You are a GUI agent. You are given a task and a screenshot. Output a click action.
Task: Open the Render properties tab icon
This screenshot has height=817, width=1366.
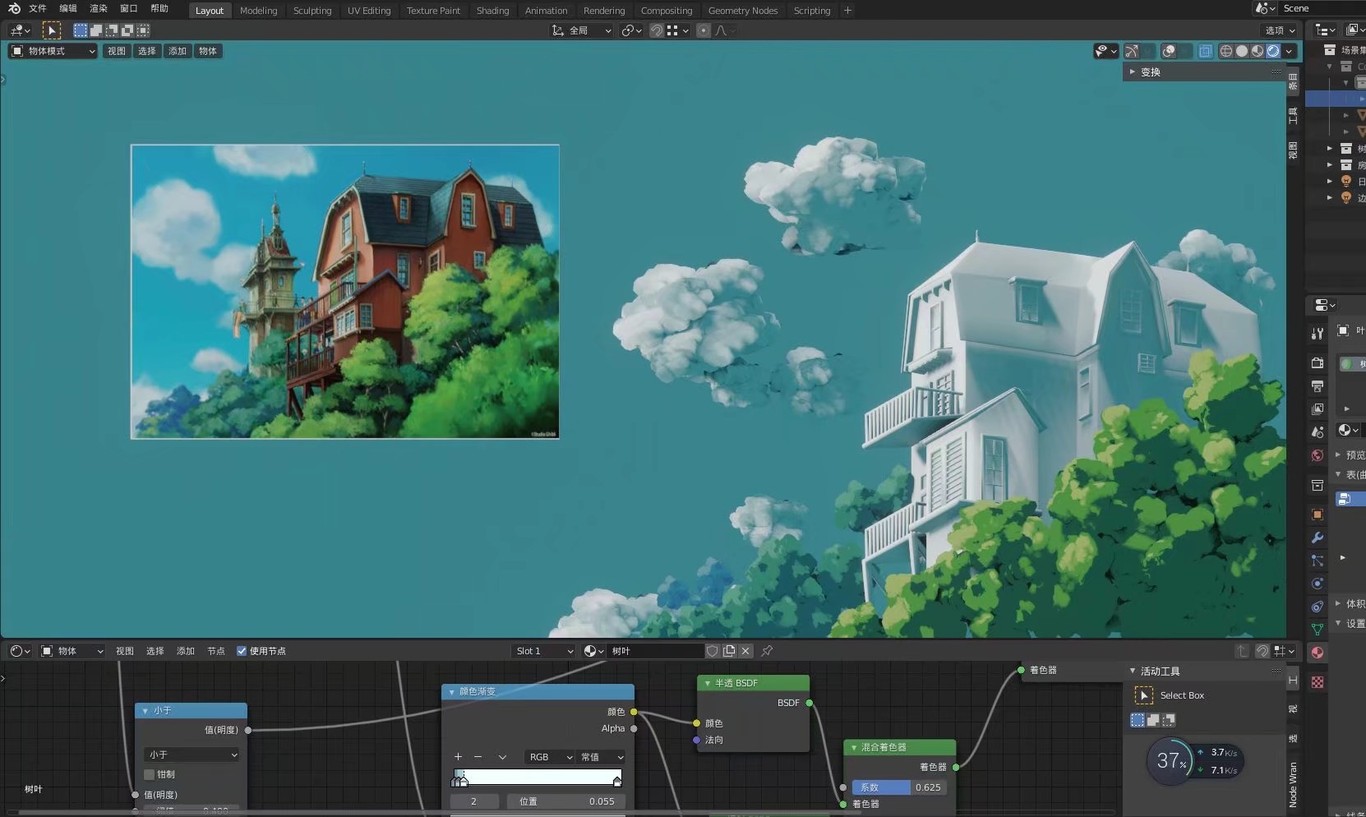1317,362
